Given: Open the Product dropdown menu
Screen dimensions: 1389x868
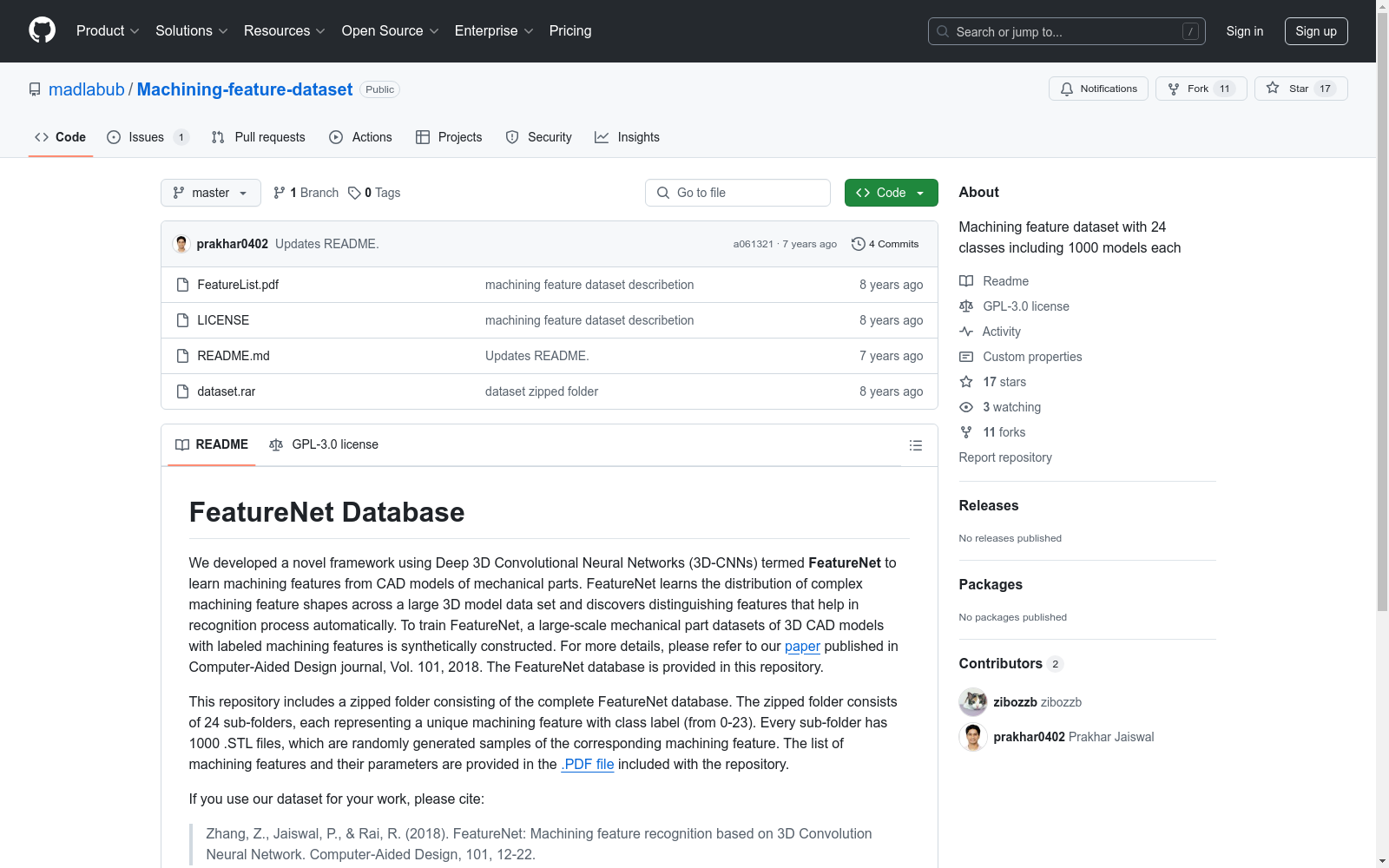Looking at the screenshot, I should tap(108, 31).
